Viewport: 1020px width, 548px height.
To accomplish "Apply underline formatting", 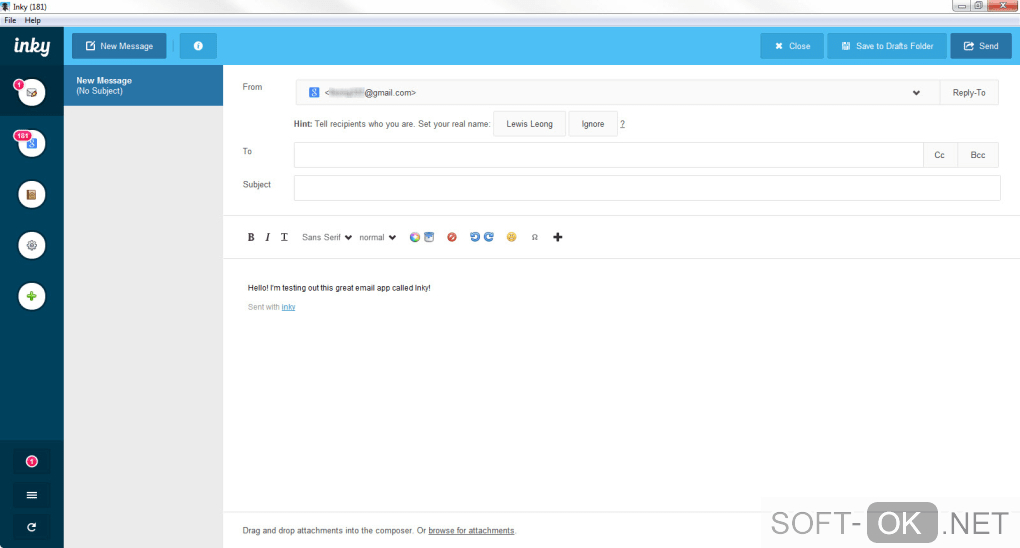I will [284, 238].
